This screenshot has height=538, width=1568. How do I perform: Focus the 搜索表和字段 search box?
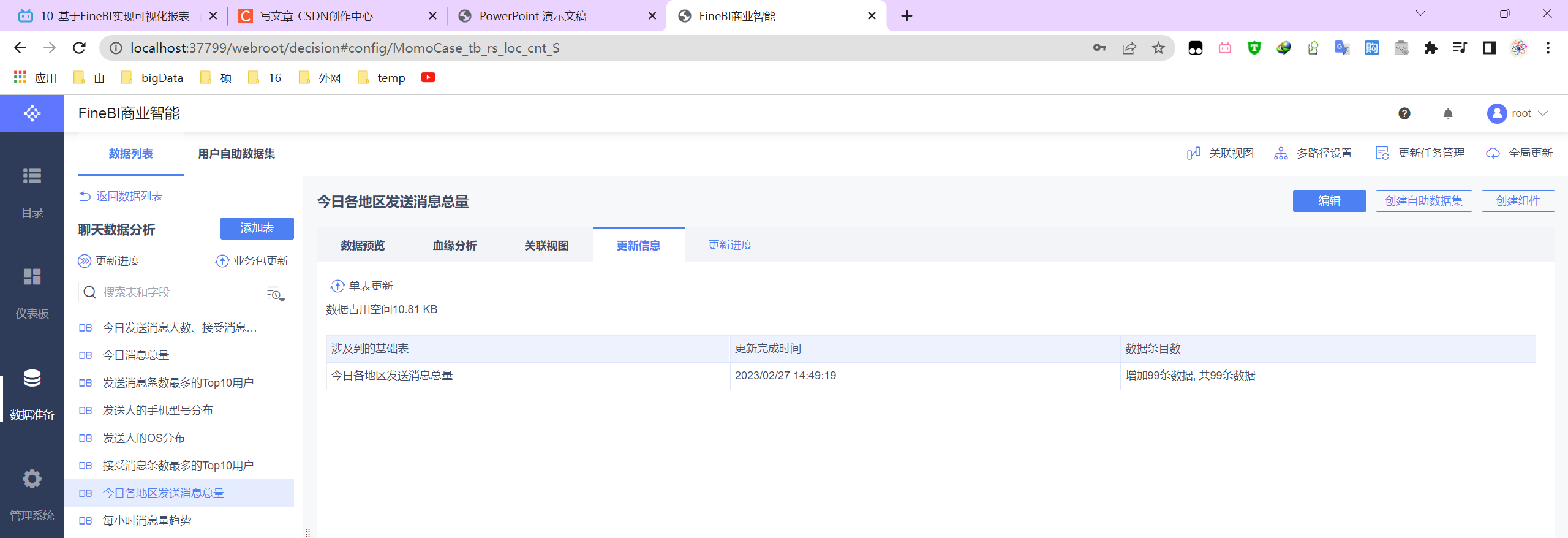[168, 292]
